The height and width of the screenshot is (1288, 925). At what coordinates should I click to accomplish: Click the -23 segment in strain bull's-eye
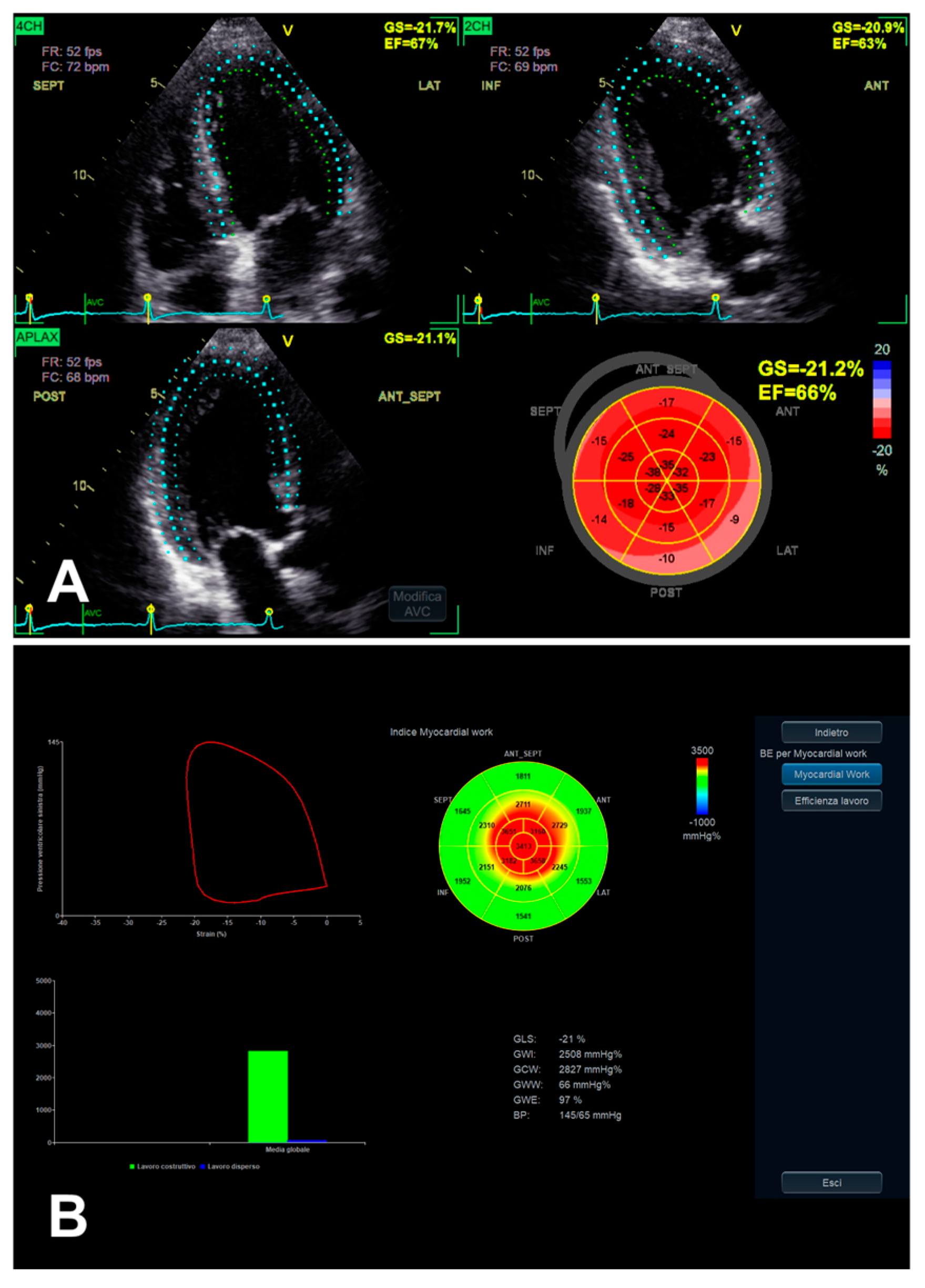pyautogui.click(x=708, y=457)
